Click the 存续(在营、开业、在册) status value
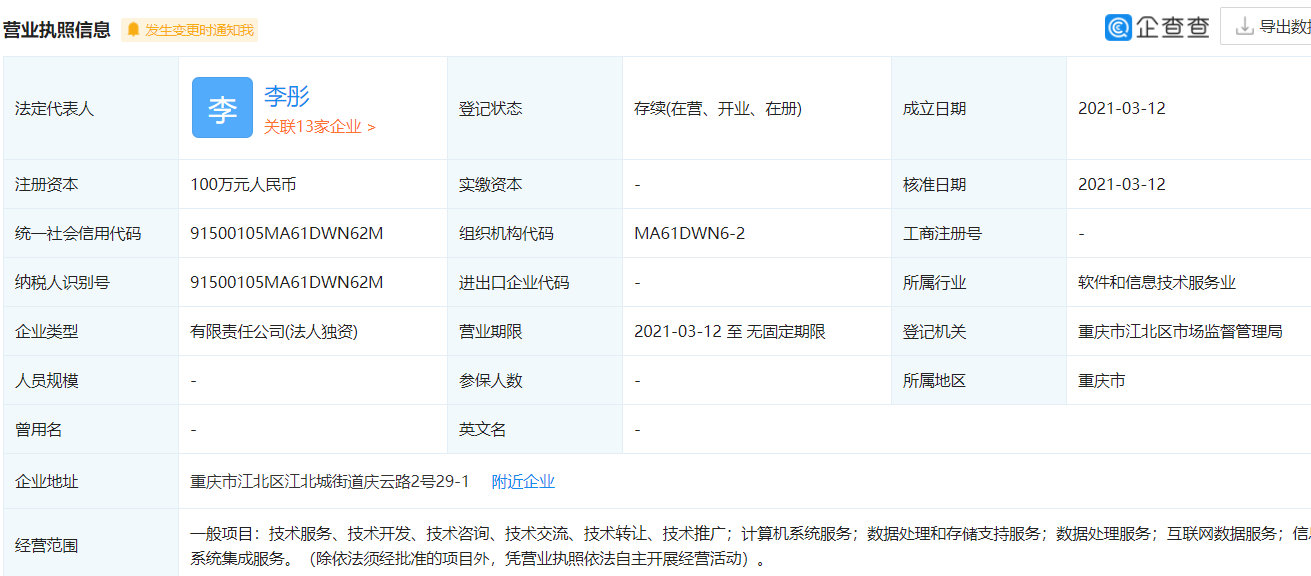 coord(717,109)
